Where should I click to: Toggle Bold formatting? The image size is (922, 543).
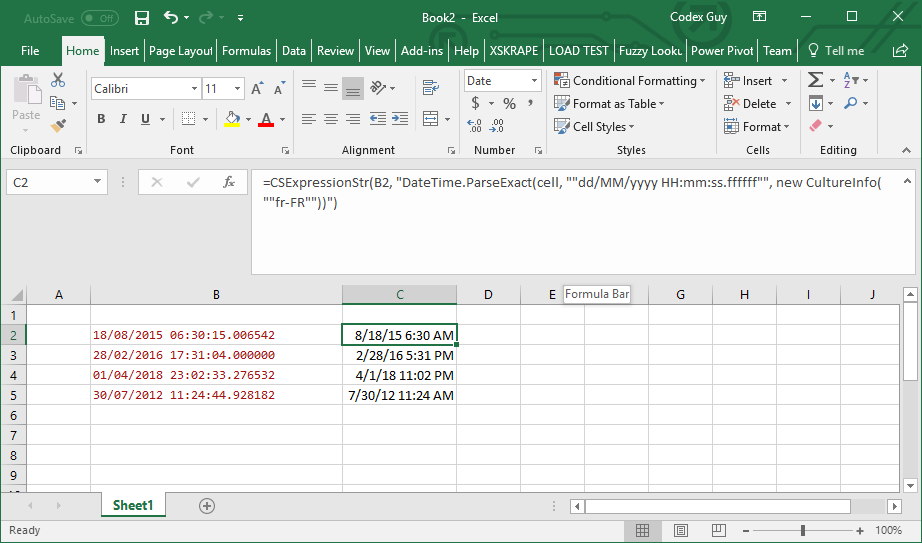[x=101, y=119]
